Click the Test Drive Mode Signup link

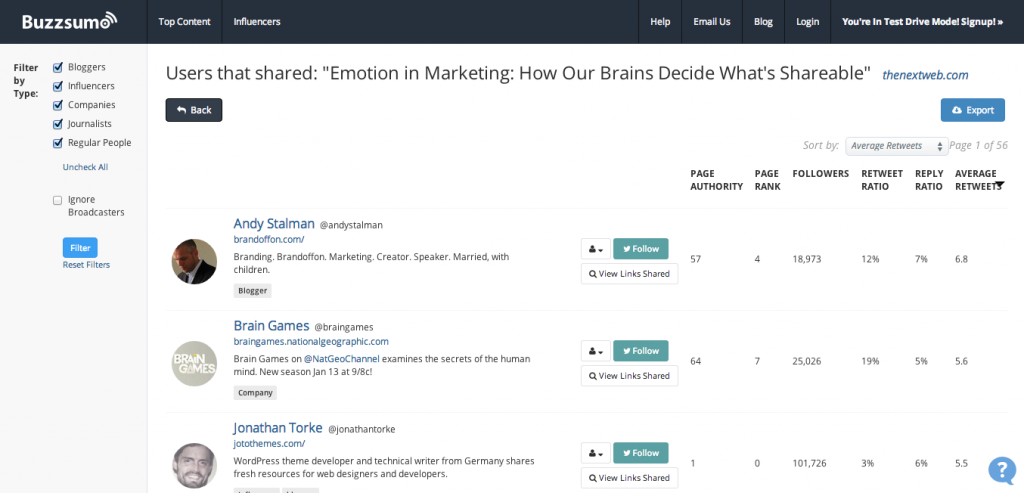(922, 22)
